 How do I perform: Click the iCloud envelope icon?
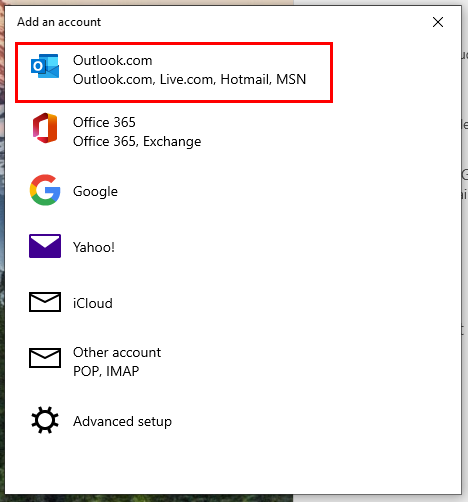[45, 302]
